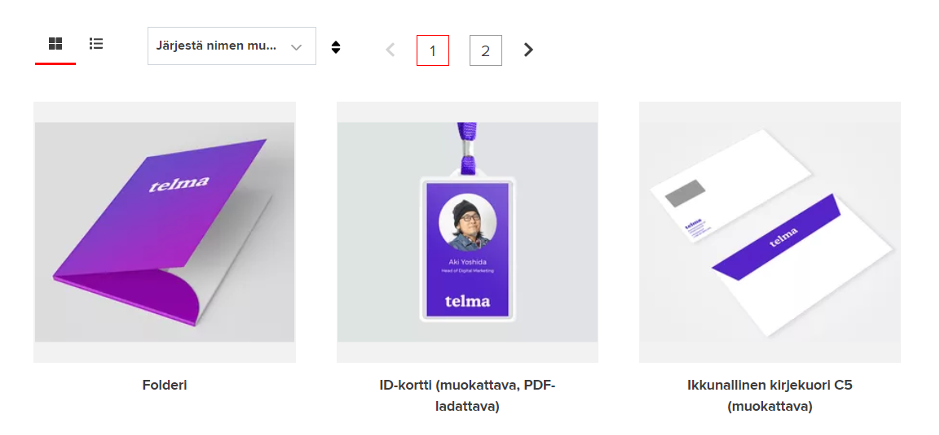Click the previous page arrow
Image resolution: width=939 pixels, height=435 pixels.
[x=390, y=50]
